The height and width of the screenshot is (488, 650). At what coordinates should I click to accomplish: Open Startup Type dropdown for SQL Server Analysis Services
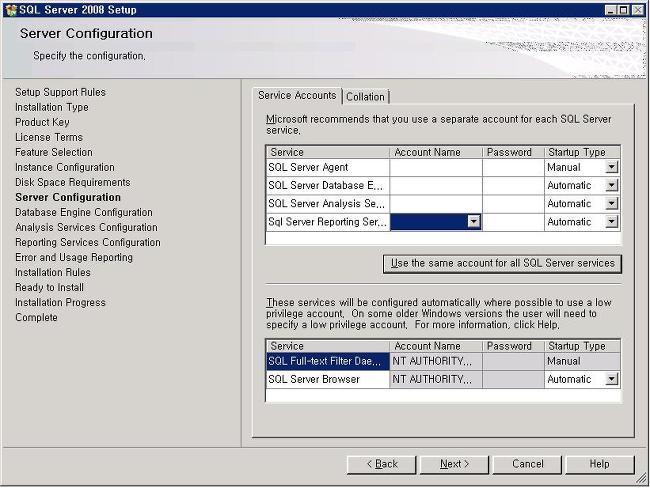[611, 204]
